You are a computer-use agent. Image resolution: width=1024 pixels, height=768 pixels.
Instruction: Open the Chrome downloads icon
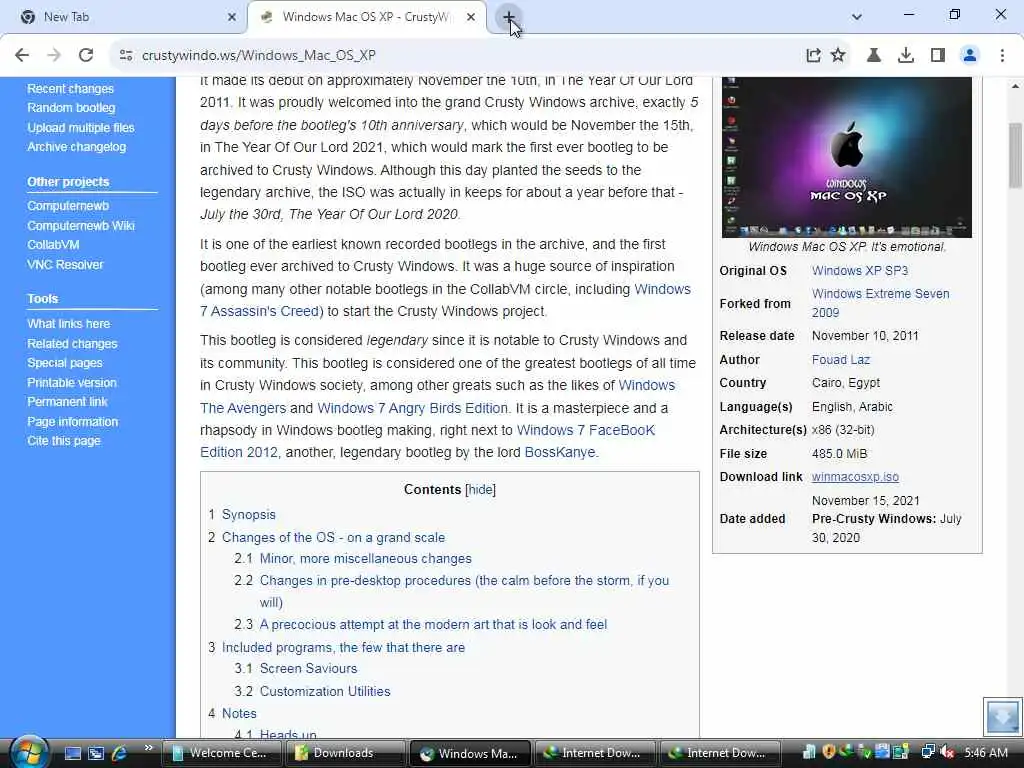pos(906,56)
